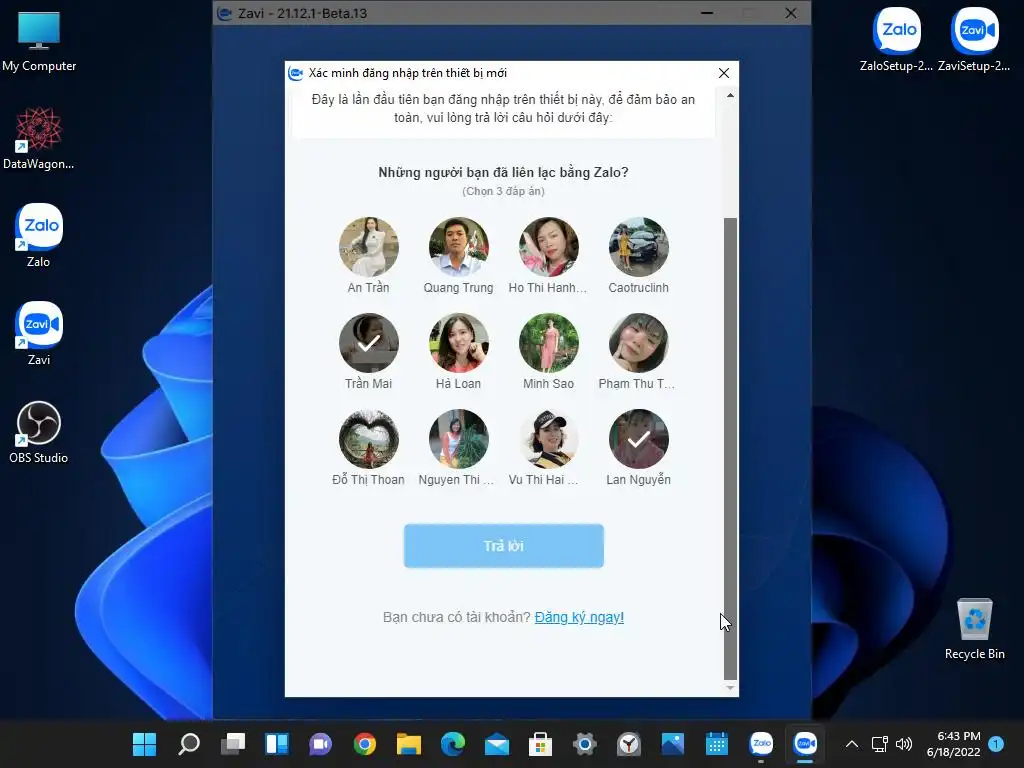
Task: Open Zavi desktop shortcut
Action: pos(39,334)
